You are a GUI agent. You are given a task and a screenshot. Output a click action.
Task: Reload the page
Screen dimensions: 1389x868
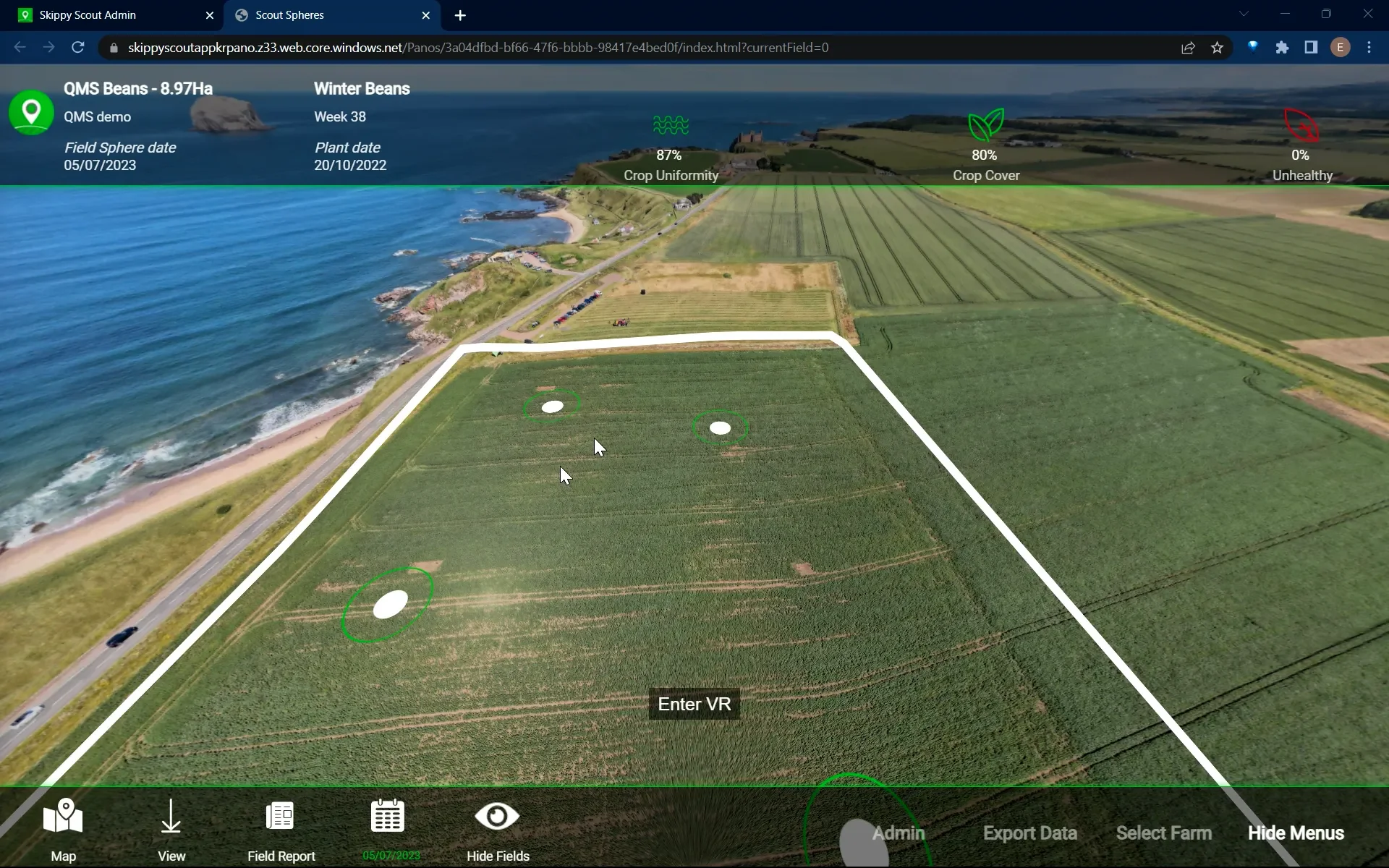[x=78, y=48]
